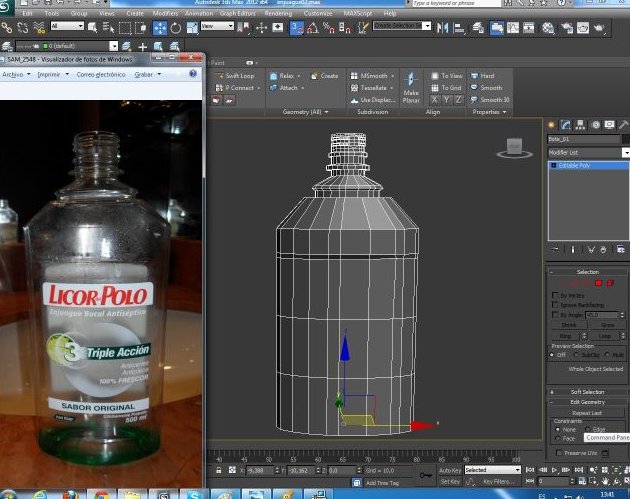630x499 pixels.
Task: Click the Bind to Space Warp icon
Action: click(39, 28)
